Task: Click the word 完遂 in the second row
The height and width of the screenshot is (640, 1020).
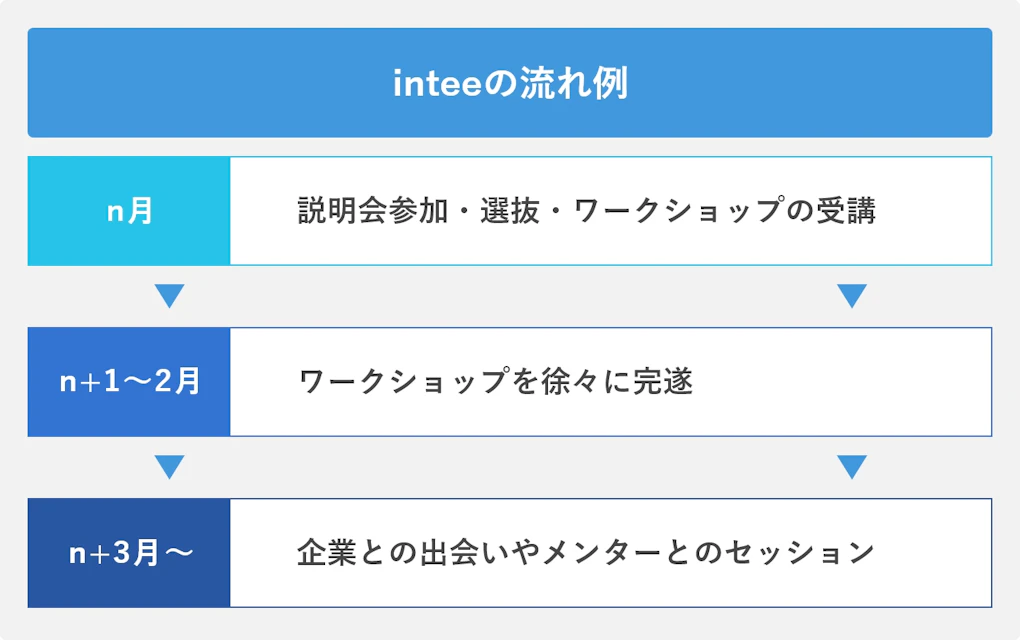Action: coord(662,382)
